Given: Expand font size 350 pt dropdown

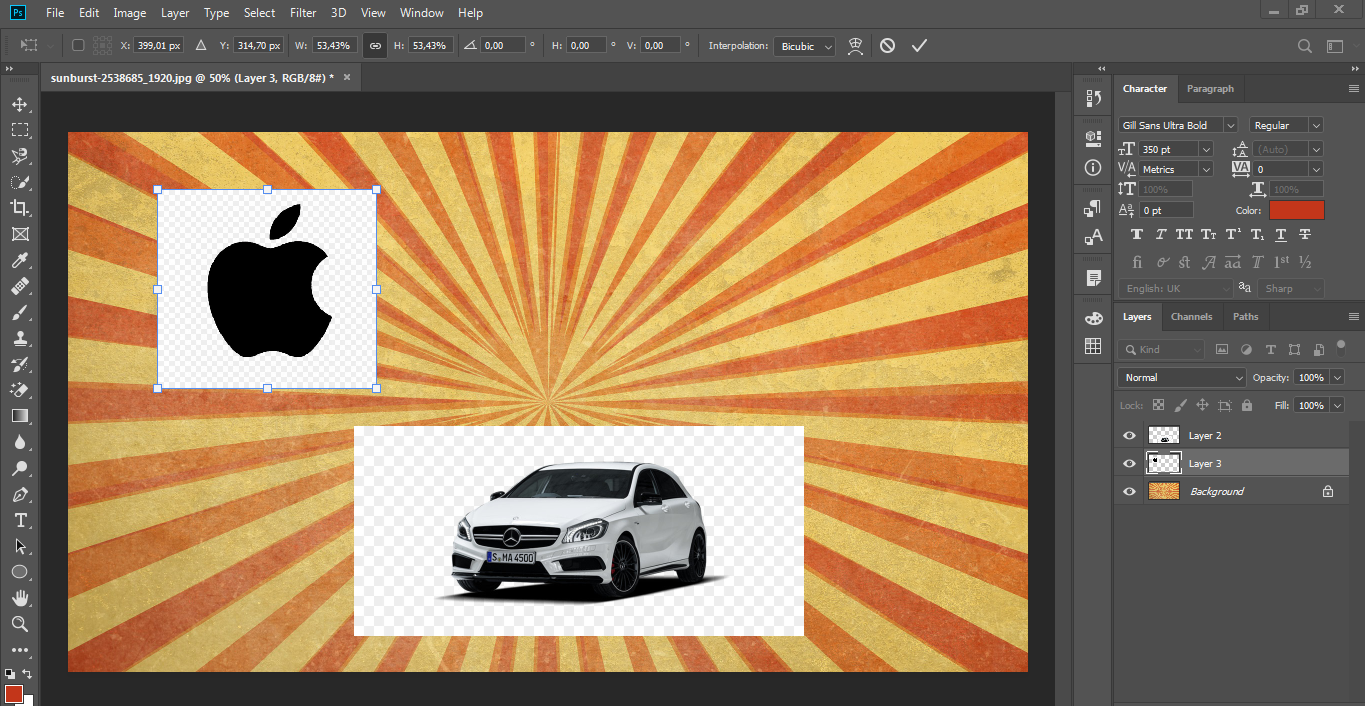Looking at the screenshot, I should pyautogui.click(x=1206, y=149).
